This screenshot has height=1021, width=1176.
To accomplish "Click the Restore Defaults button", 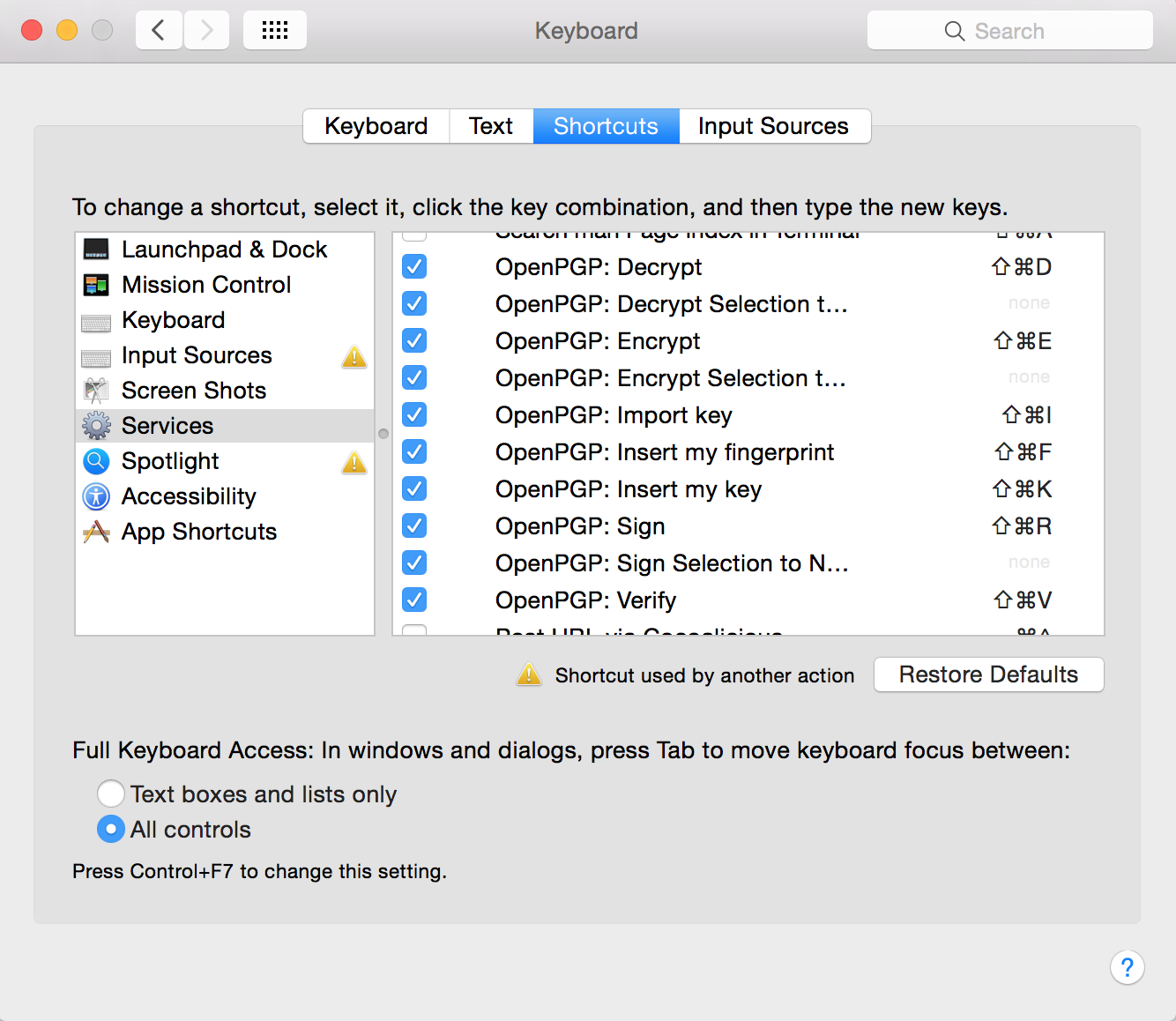I will [x=988, y=674].
